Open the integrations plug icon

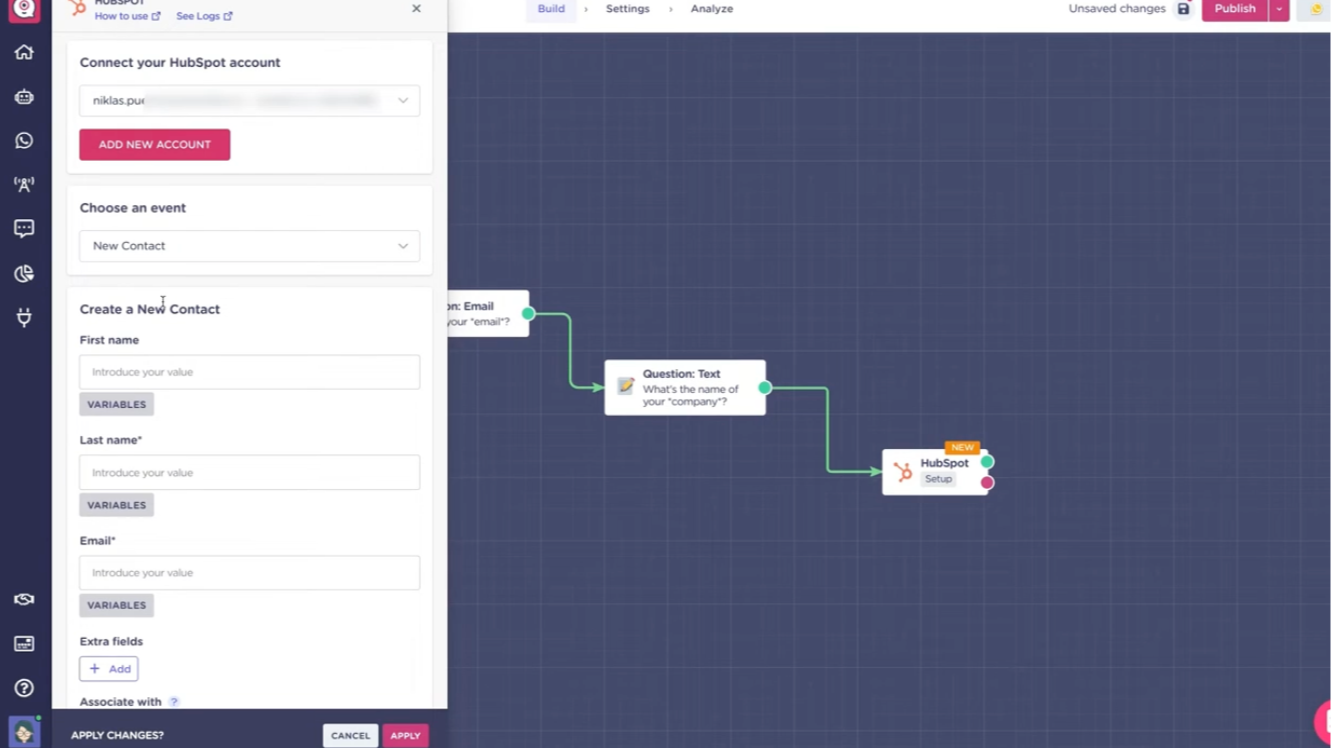click(x=24, y=318)
